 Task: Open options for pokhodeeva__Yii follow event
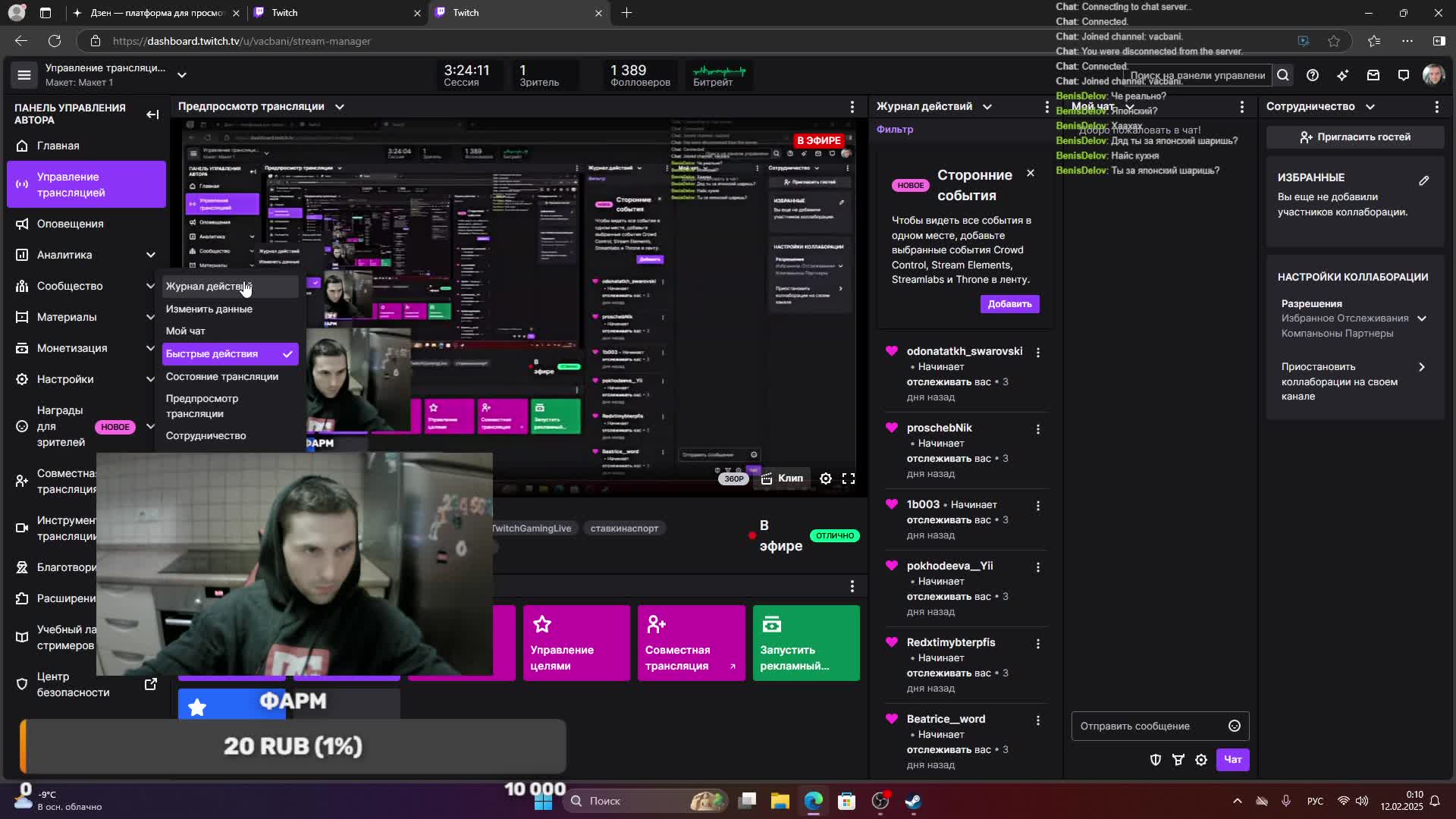(1038, 567)
